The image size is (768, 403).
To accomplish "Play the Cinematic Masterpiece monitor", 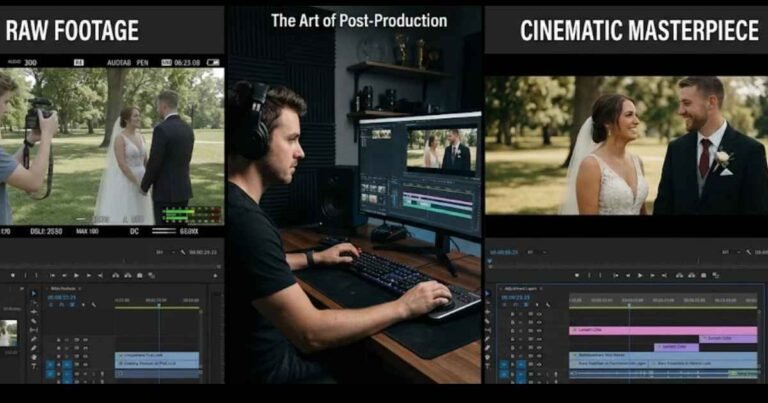I will click(x=640, y=276).
